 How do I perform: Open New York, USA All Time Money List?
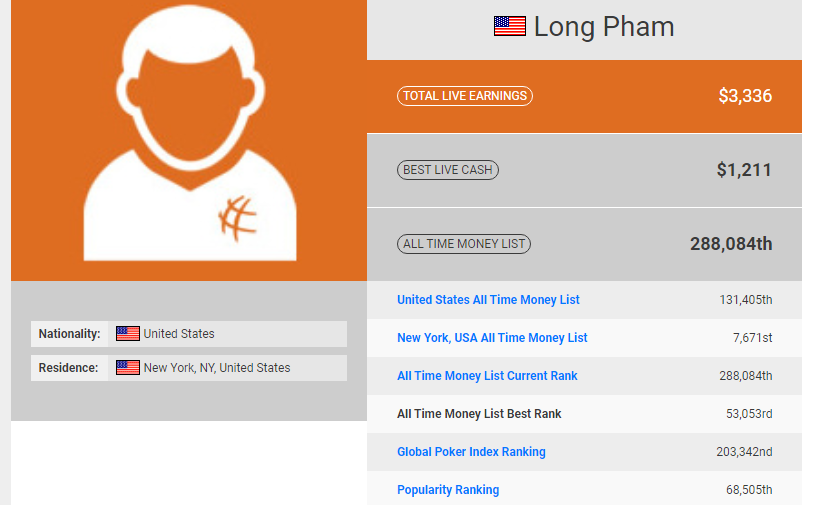coord(492,338)
